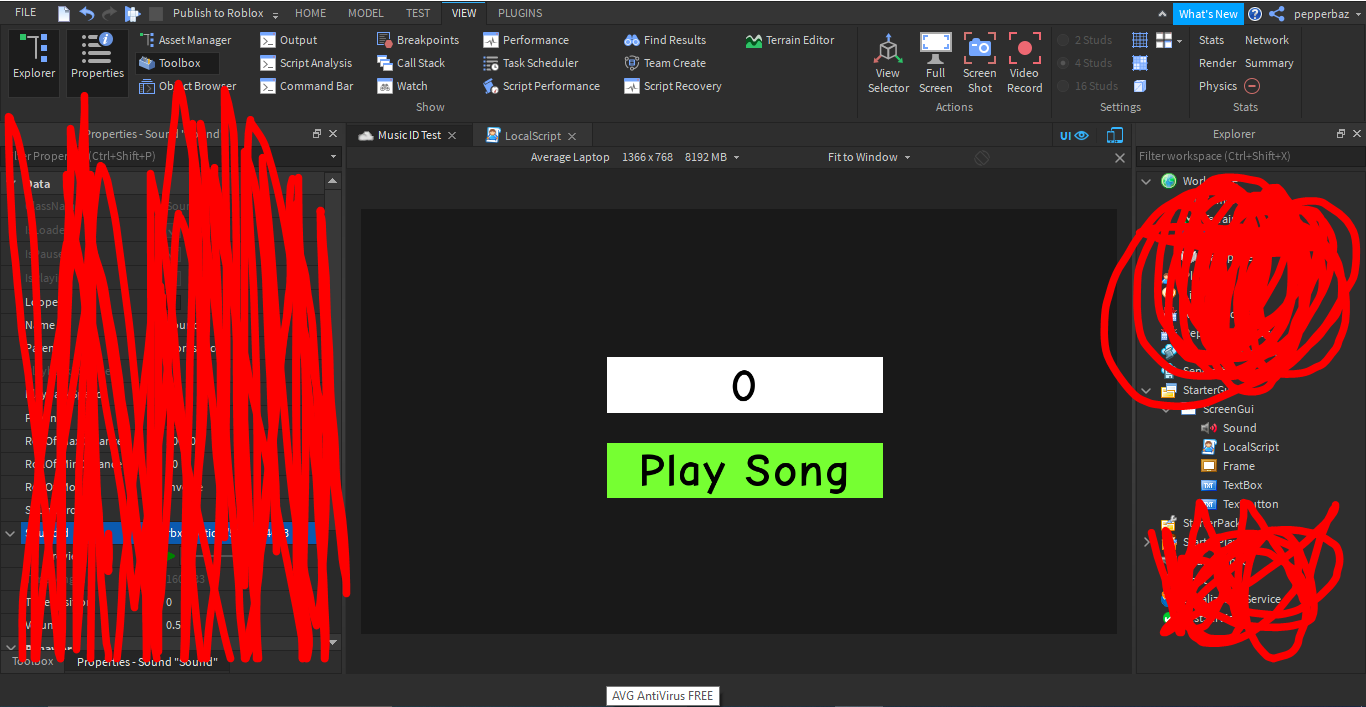The height and width of the screenshot is (707, 1366).
Task: Toggle the View Selector
Action: click(x=888, y=62)
